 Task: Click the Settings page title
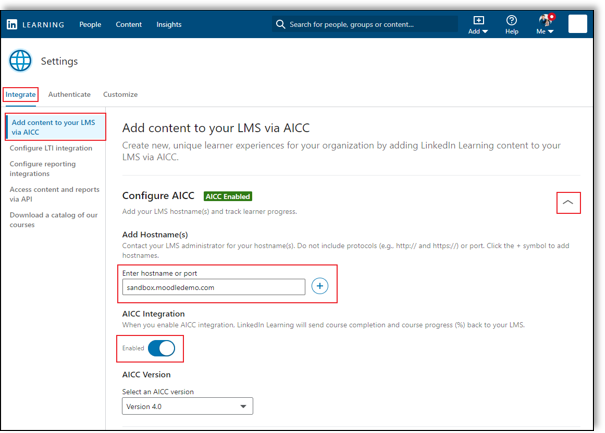click(x=59, y=61)
